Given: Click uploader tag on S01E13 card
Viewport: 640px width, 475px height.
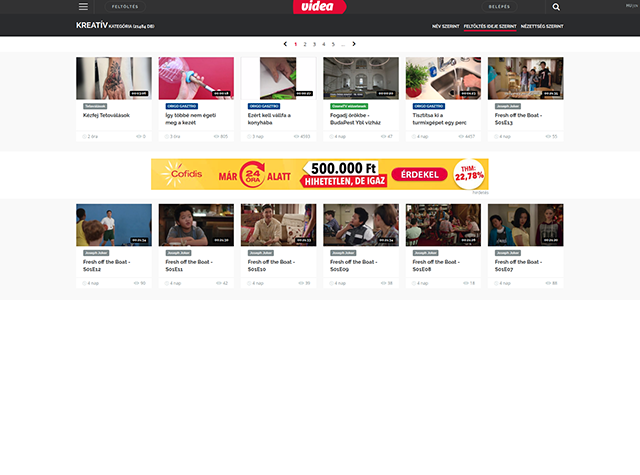Looking at the screenshot, I should pos(508,106).
